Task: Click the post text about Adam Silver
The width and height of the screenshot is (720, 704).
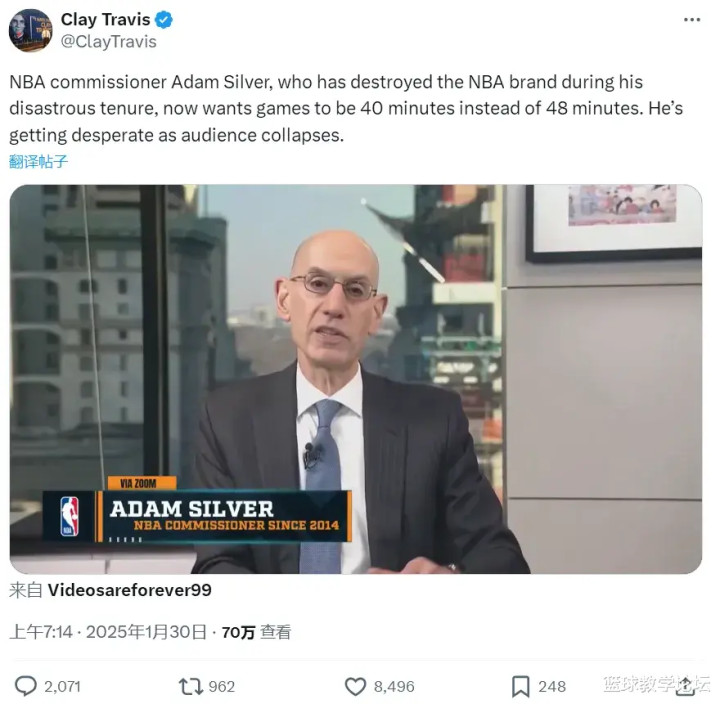Action: click(x=346, y=108)
